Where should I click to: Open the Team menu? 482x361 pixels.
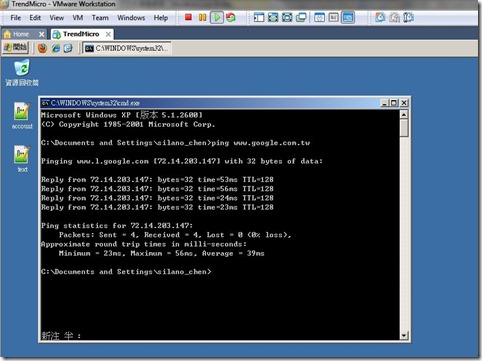(100, 18)
